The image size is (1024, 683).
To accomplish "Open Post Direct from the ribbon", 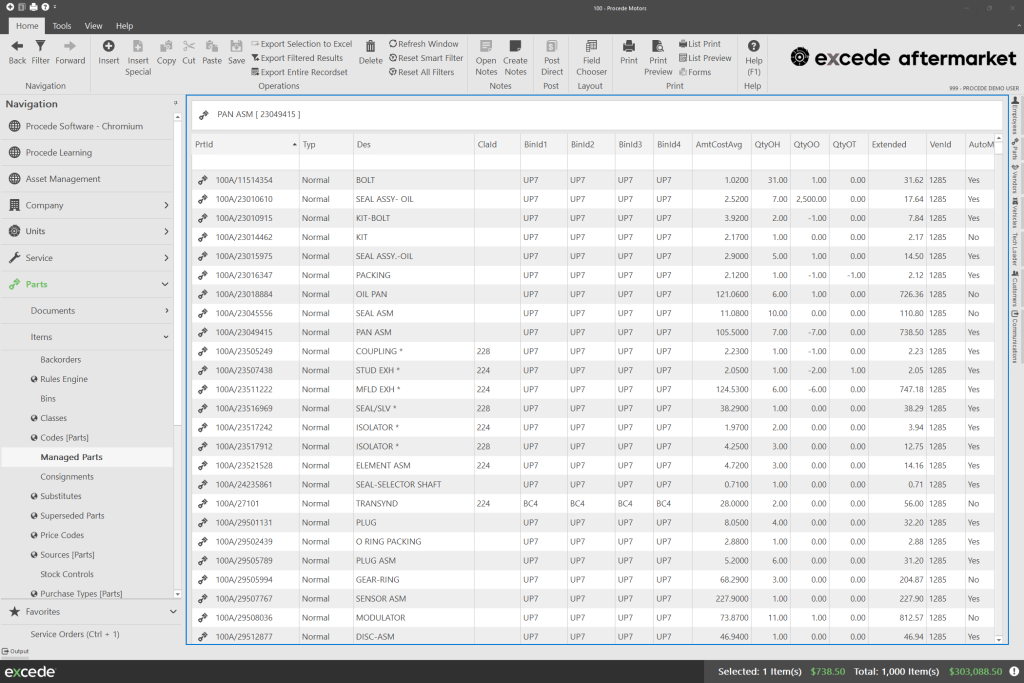I will (x=552, y=46).
